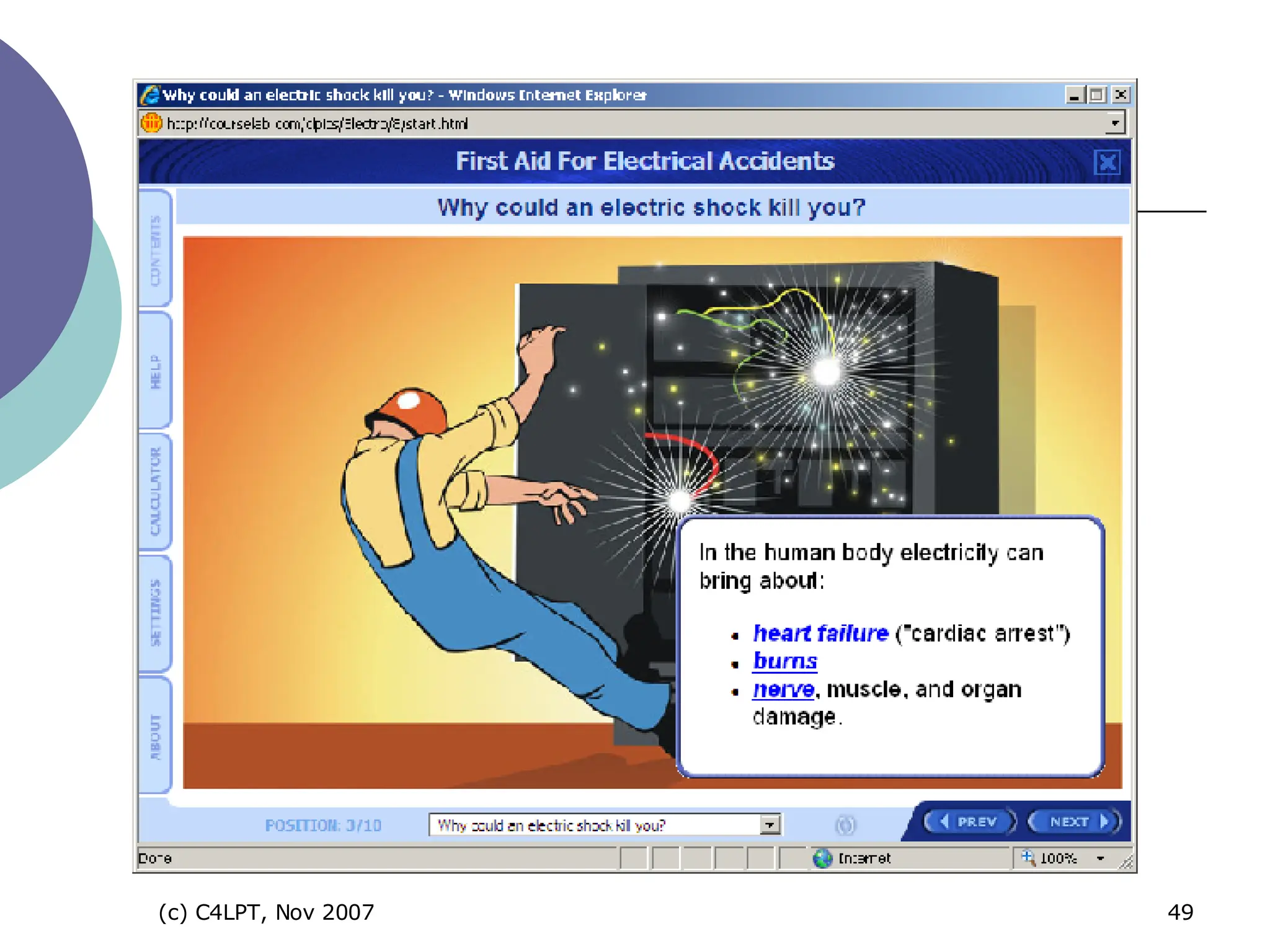This screenshot has width=1270, height=952.
Task: Click the circular refresh icon near position
Action: [845, 825]
